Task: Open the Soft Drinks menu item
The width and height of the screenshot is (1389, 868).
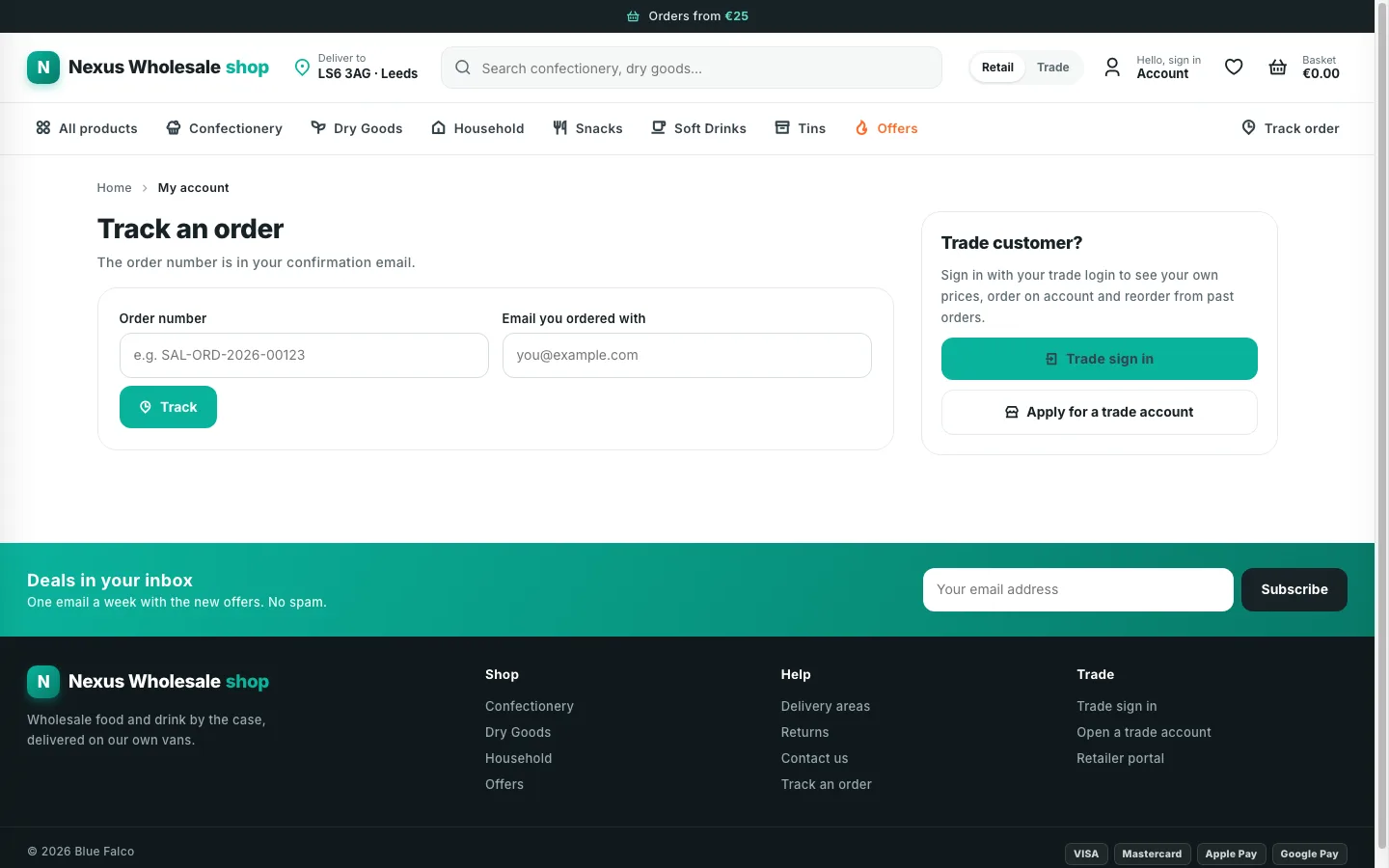Action: 699,128
